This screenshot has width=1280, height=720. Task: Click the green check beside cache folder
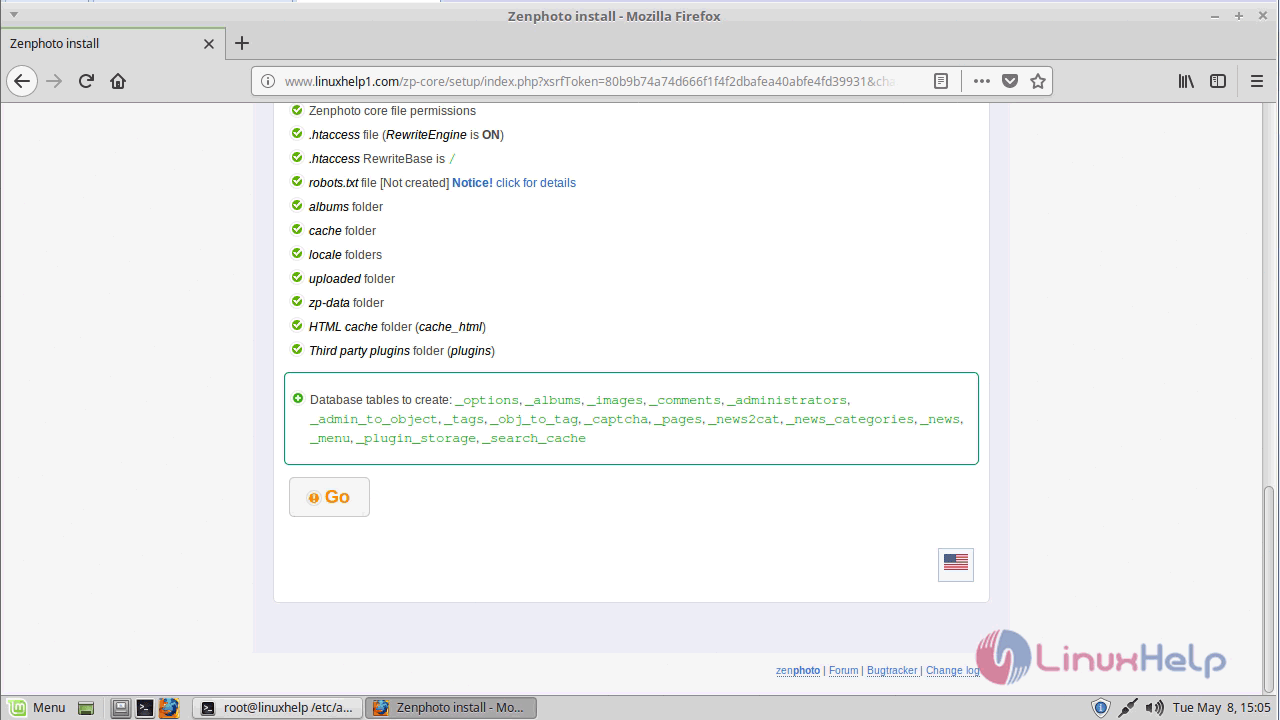click(297, 230)
